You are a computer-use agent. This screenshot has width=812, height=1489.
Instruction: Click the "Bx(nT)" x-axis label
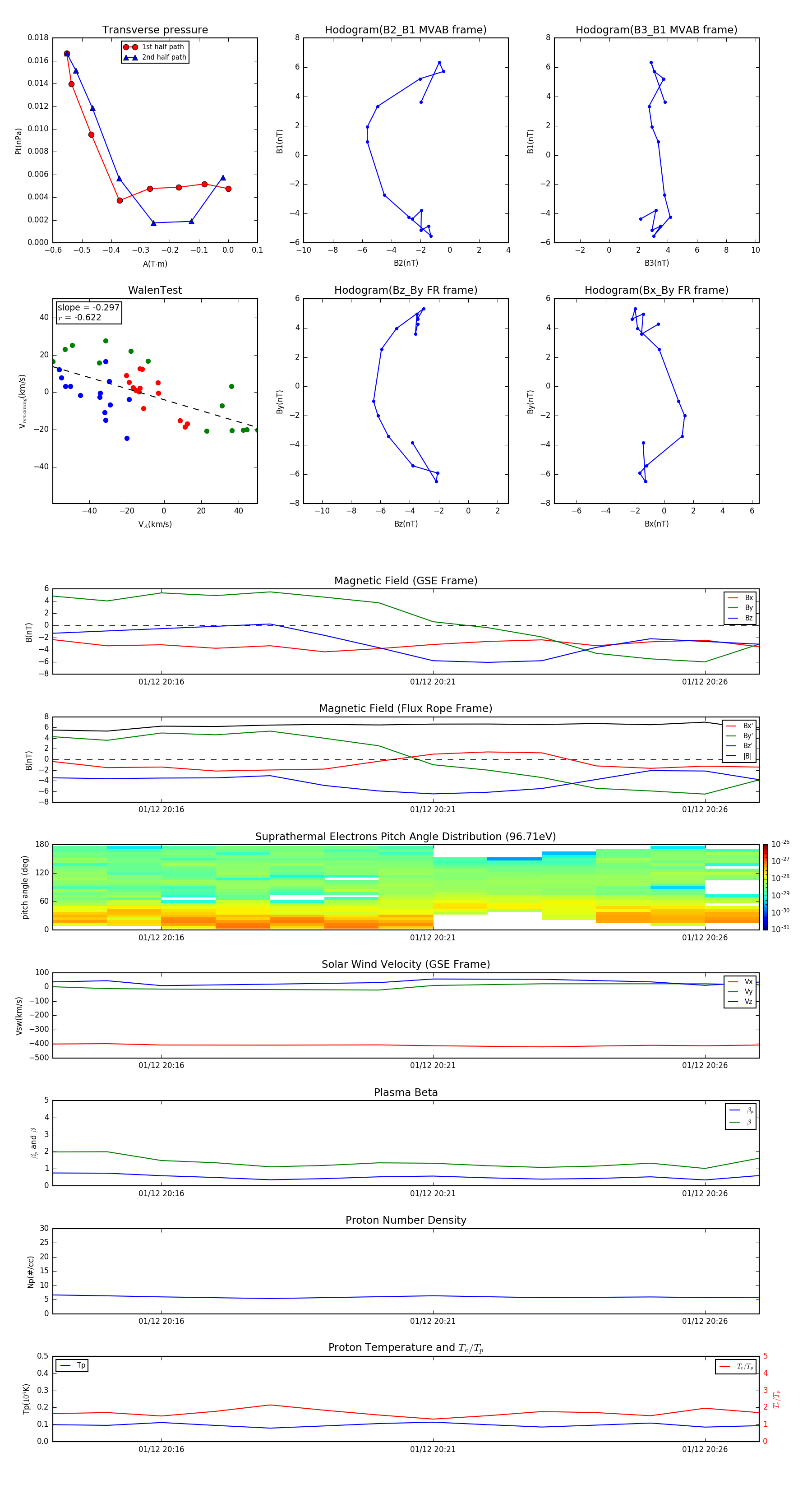[x=656, y=524]
